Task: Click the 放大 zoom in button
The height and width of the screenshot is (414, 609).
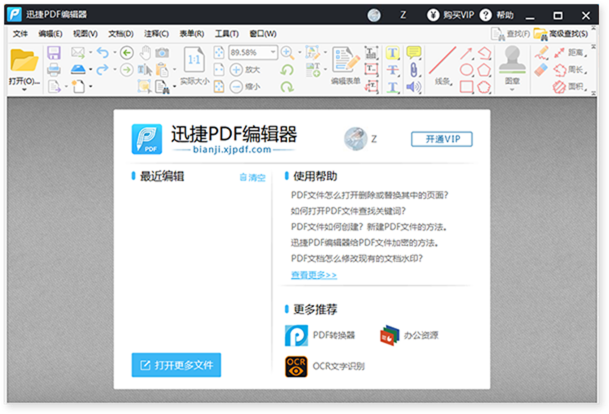Action: coord(245,70)
